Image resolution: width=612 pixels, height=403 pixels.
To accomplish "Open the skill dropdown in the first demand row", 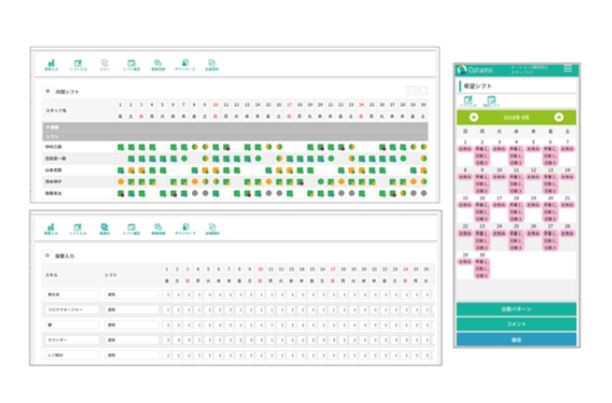I will (x=71, y=295).
